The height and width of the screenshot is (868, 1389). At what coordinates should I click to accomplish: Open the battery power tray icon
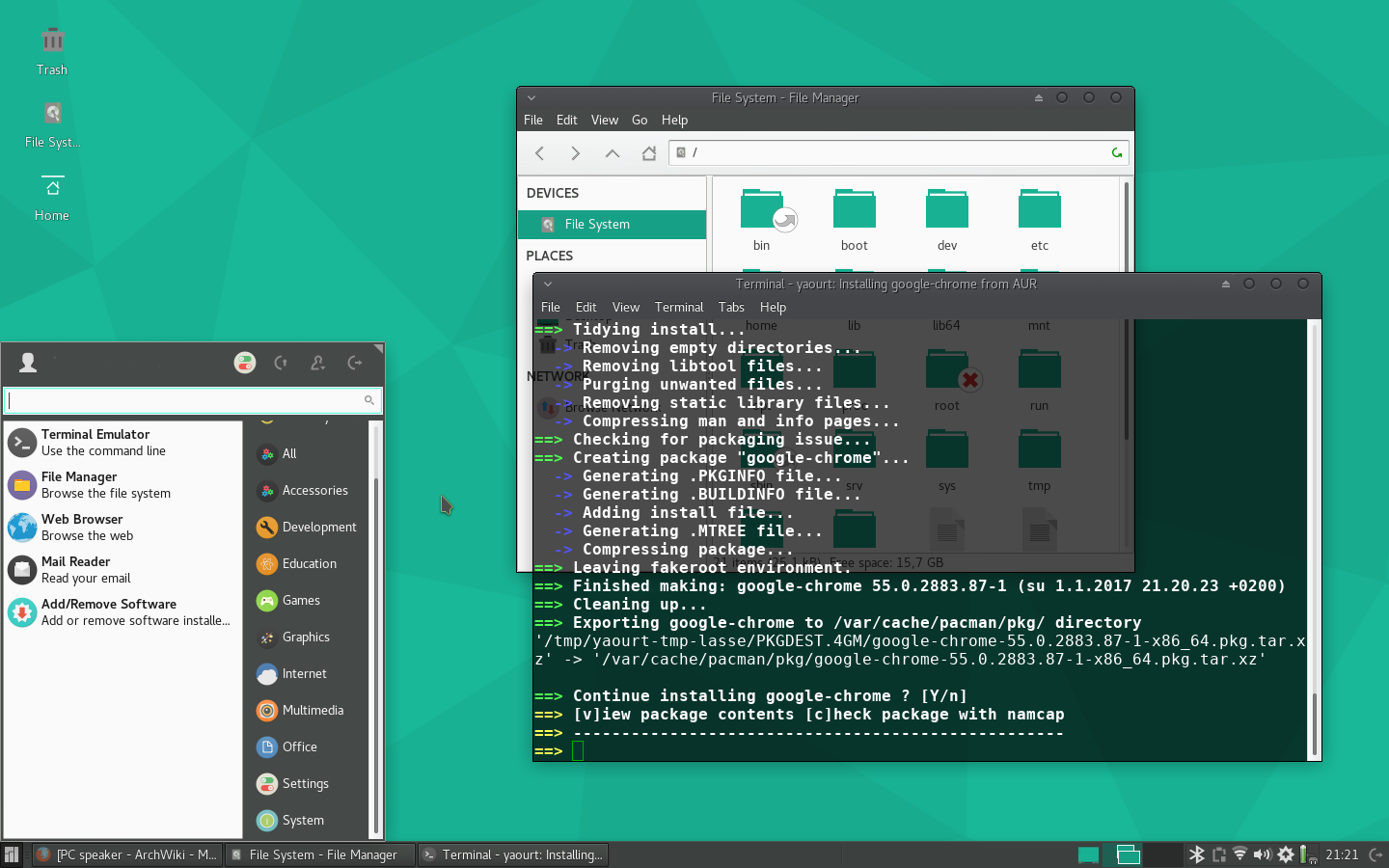(1306, 854)
